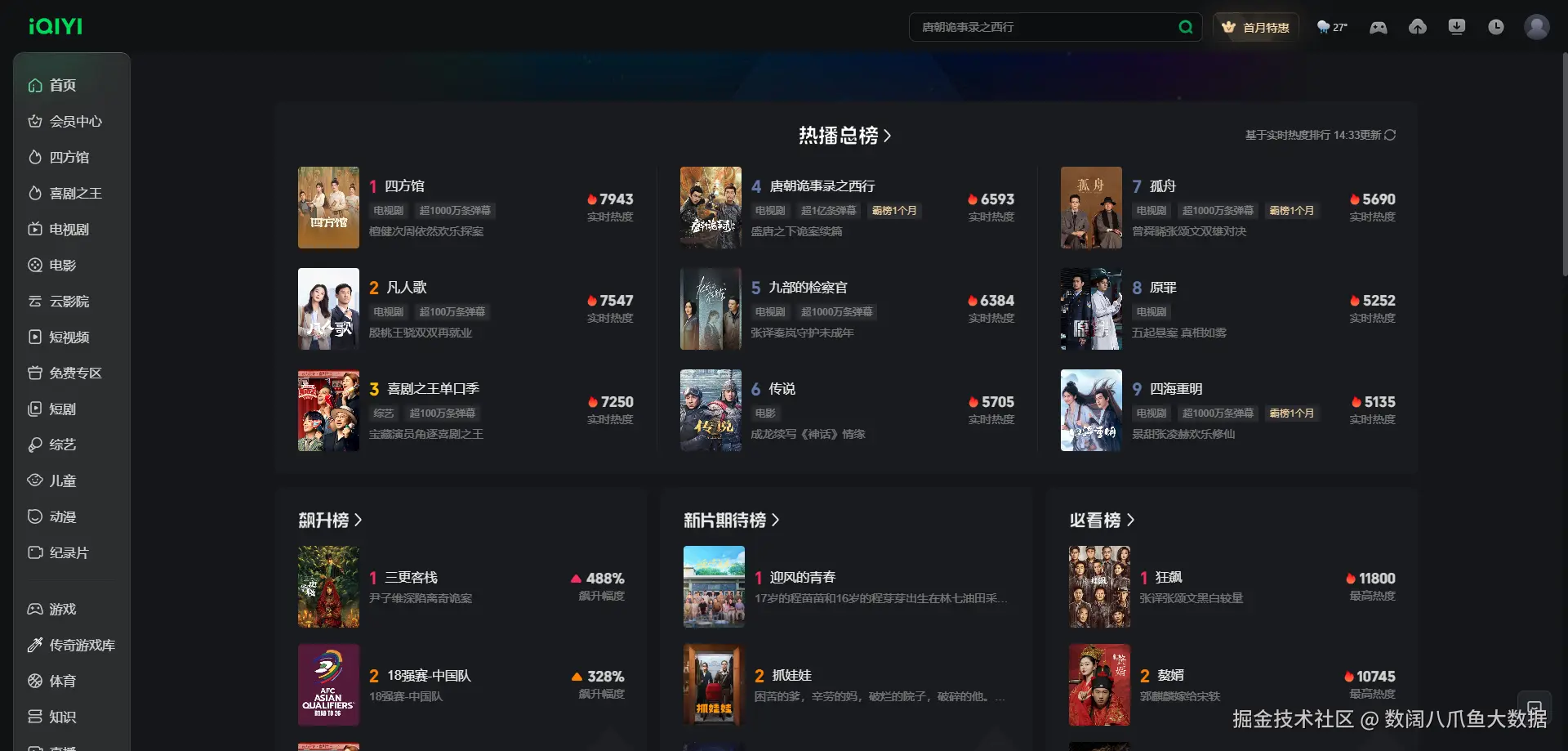Focus the search box 唐朝诡事录之西行
1568x751 pixels.
[x=1055, y=27]
